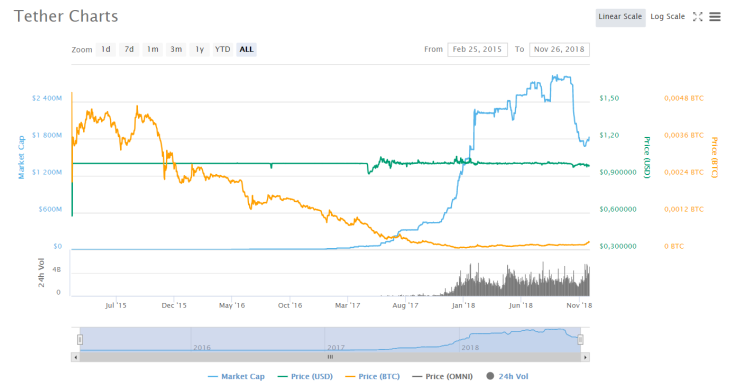Image resolution: width=736 pixels, height=386 pixels.
Task: Select the 7d zoom range
Action: [129, 49]
